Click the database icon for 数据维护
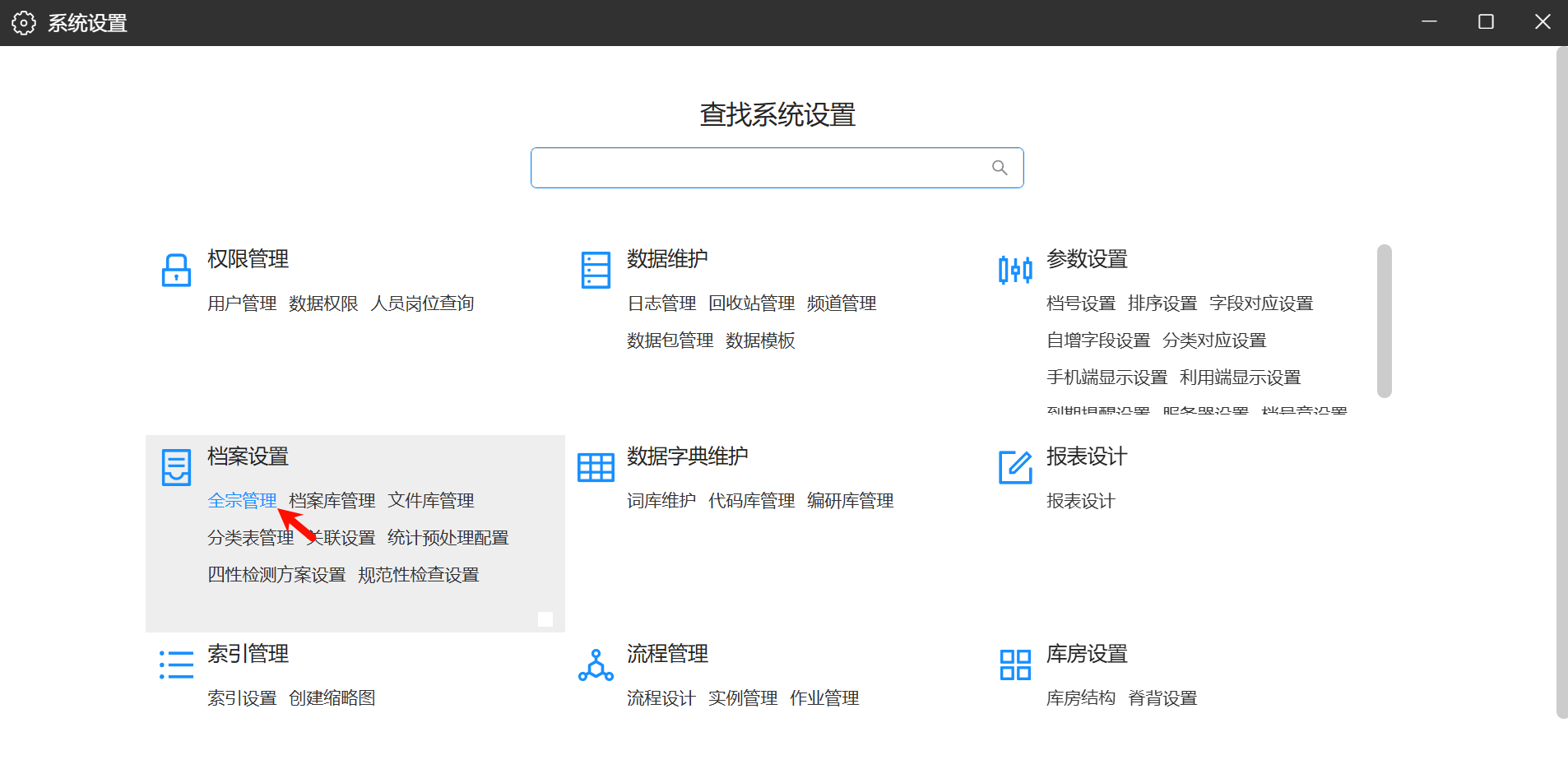This screenshot has height=769, width=1568. 596,270
